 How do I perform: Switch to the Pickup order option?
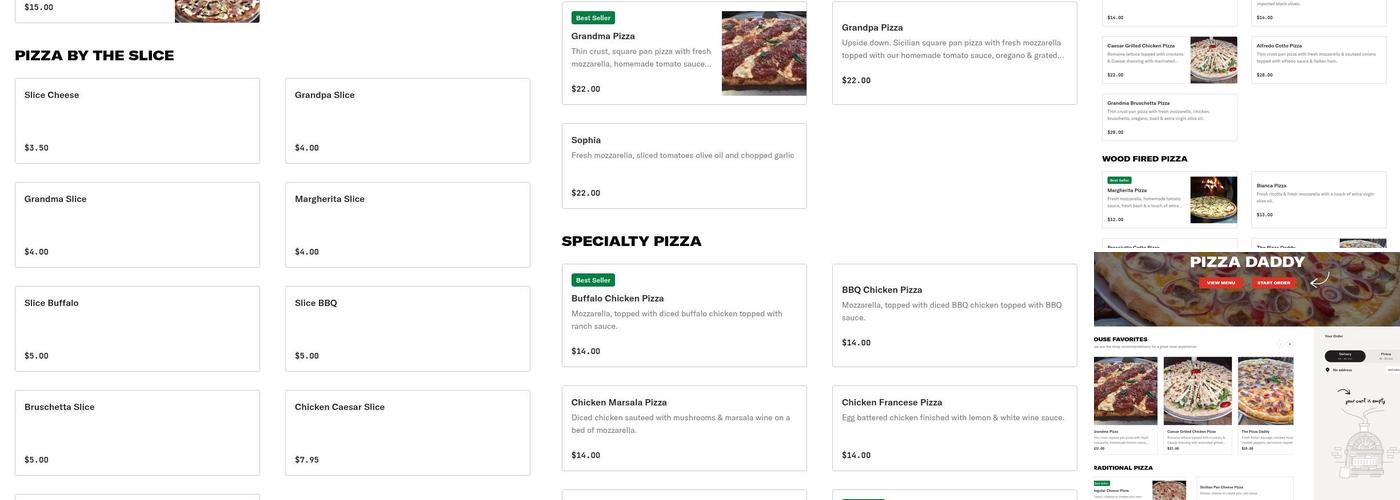pos(1386,355)
